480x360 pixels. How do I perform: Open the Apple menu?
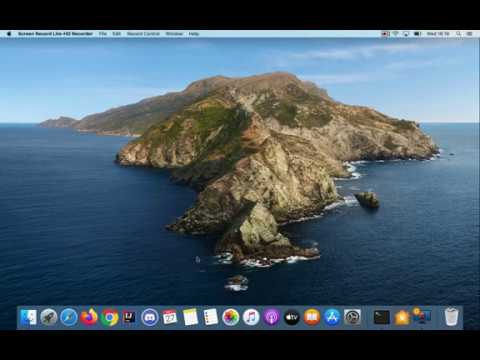point(9,34)
